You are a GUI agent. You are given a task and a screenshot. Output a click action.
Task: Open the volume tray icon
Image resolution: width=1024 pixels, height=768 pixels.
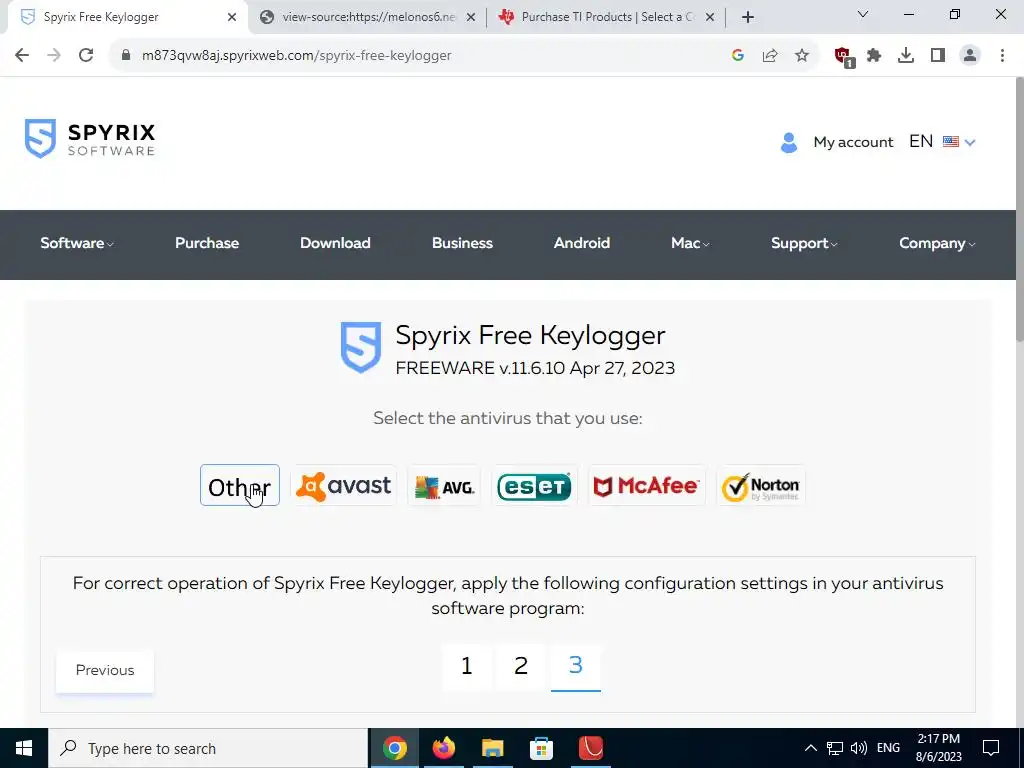pyautogui.click(x=859, y=748)
